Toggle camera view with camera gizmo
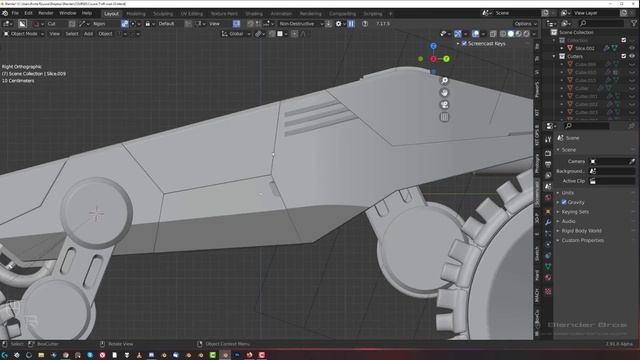640x360 pixels. [444, 105]
